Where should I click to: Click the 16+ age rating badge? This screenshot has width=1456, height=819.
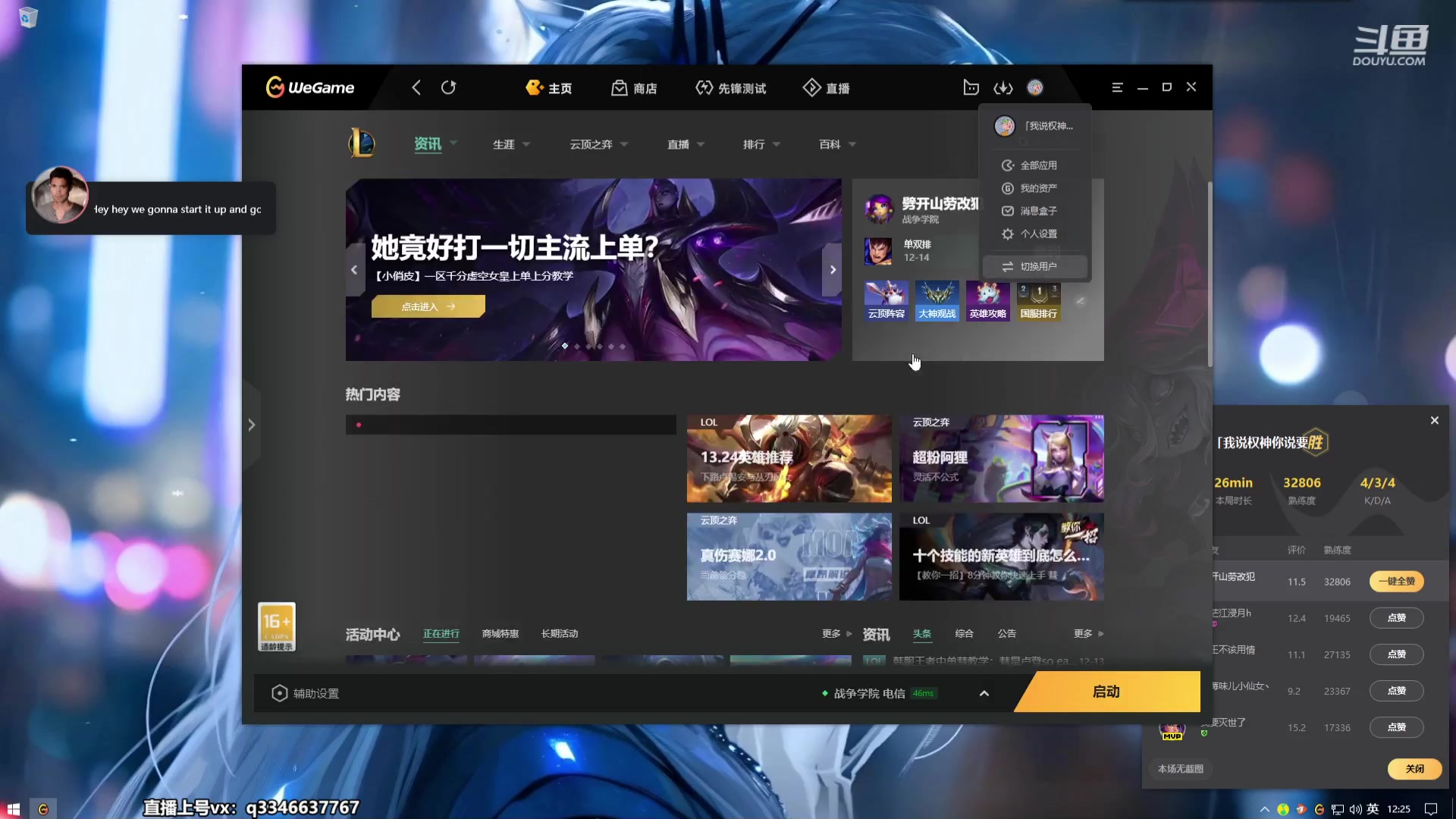[277, 627]
